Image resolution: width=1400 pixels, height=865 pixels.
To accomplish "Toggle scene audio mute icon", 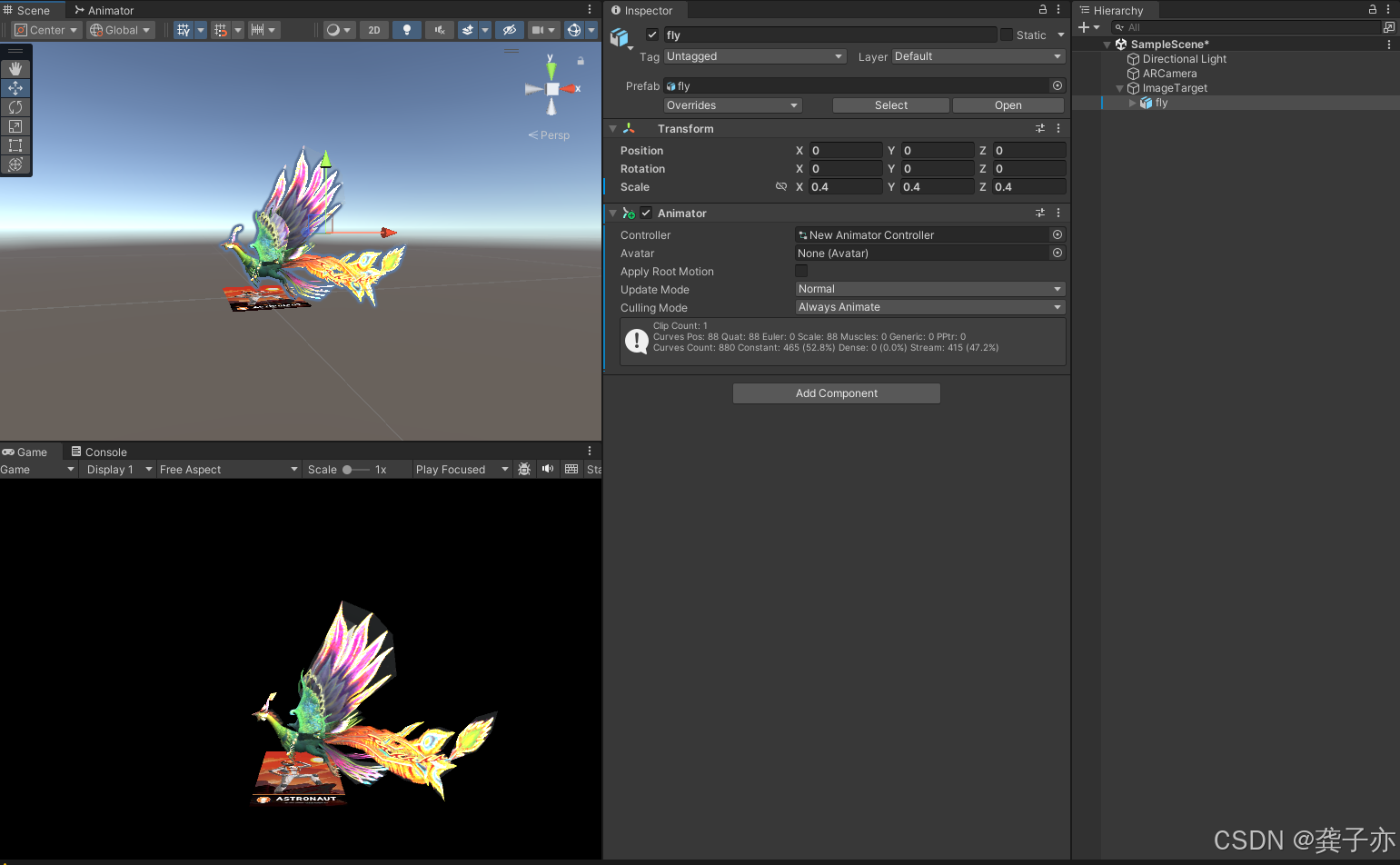I will tap(440, 30).
